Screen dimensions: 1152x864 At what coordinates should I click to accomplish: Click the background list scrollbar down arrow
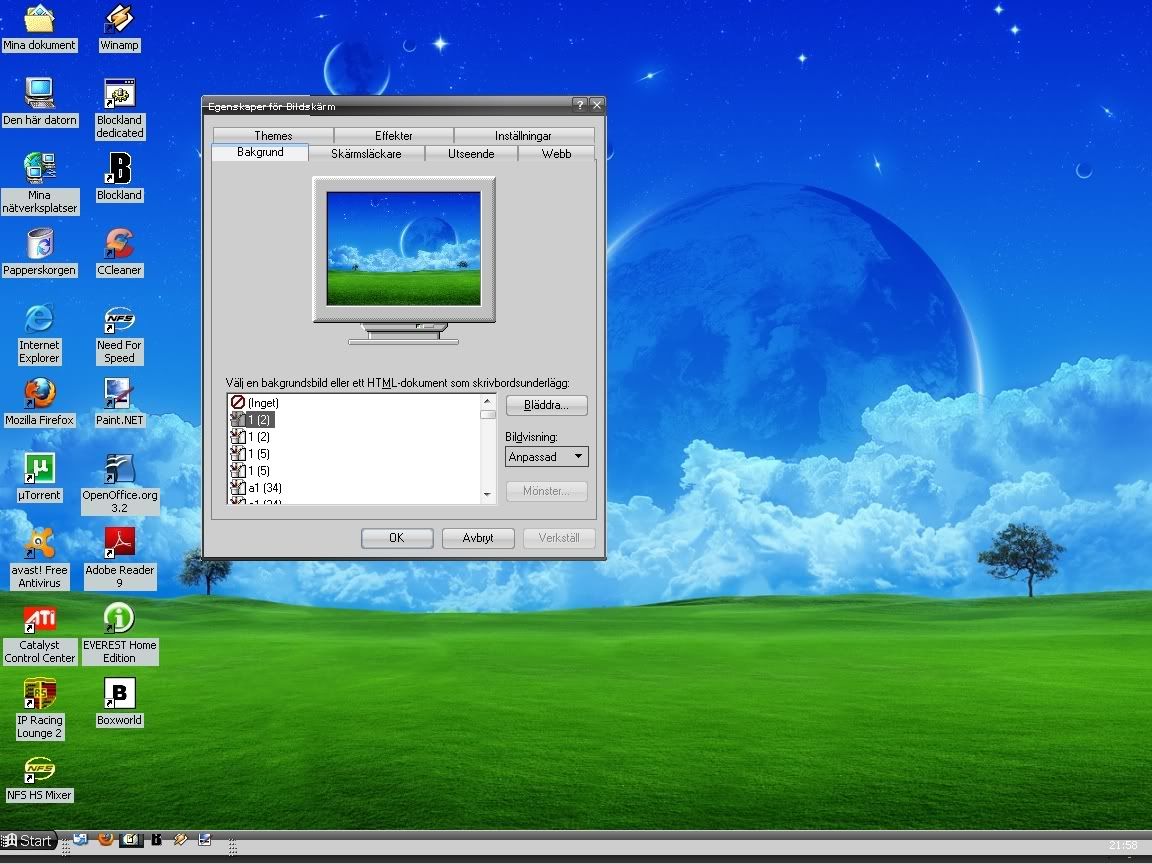(x=488, y=494)
